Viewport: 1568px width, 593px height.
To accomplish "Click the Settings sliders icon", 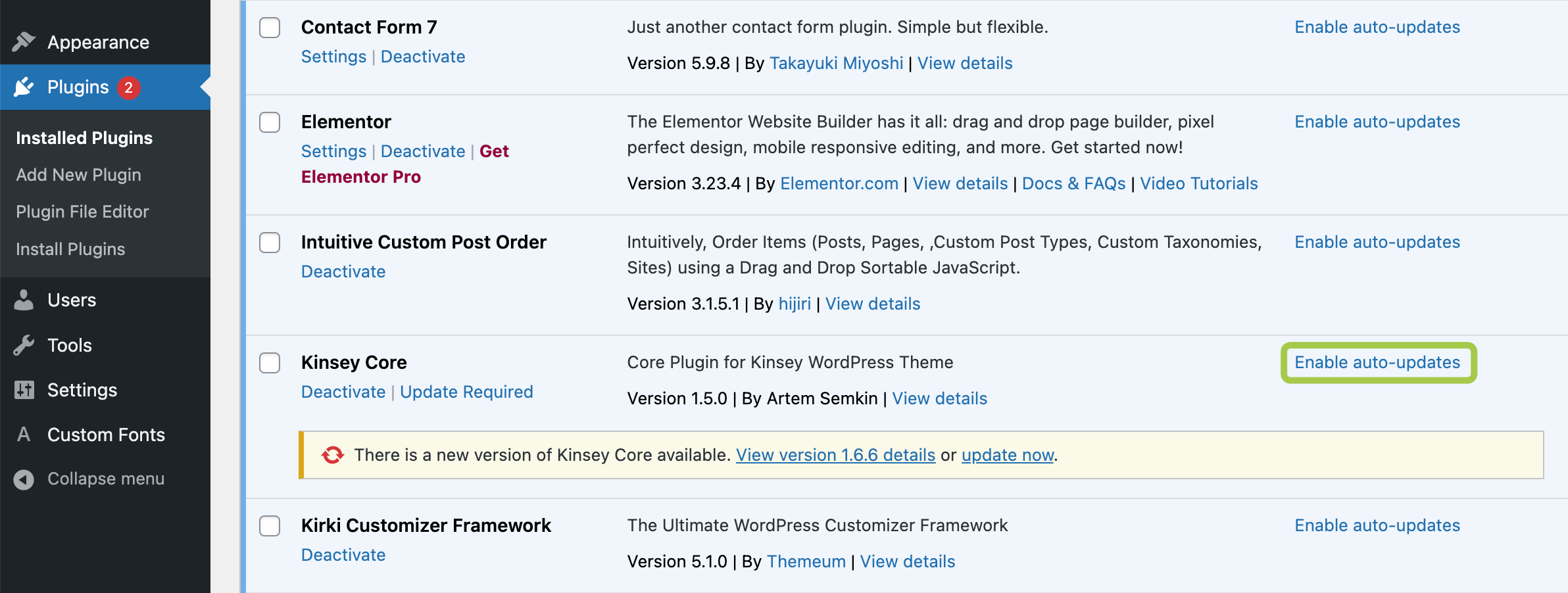I will click(x=24, y=390).
